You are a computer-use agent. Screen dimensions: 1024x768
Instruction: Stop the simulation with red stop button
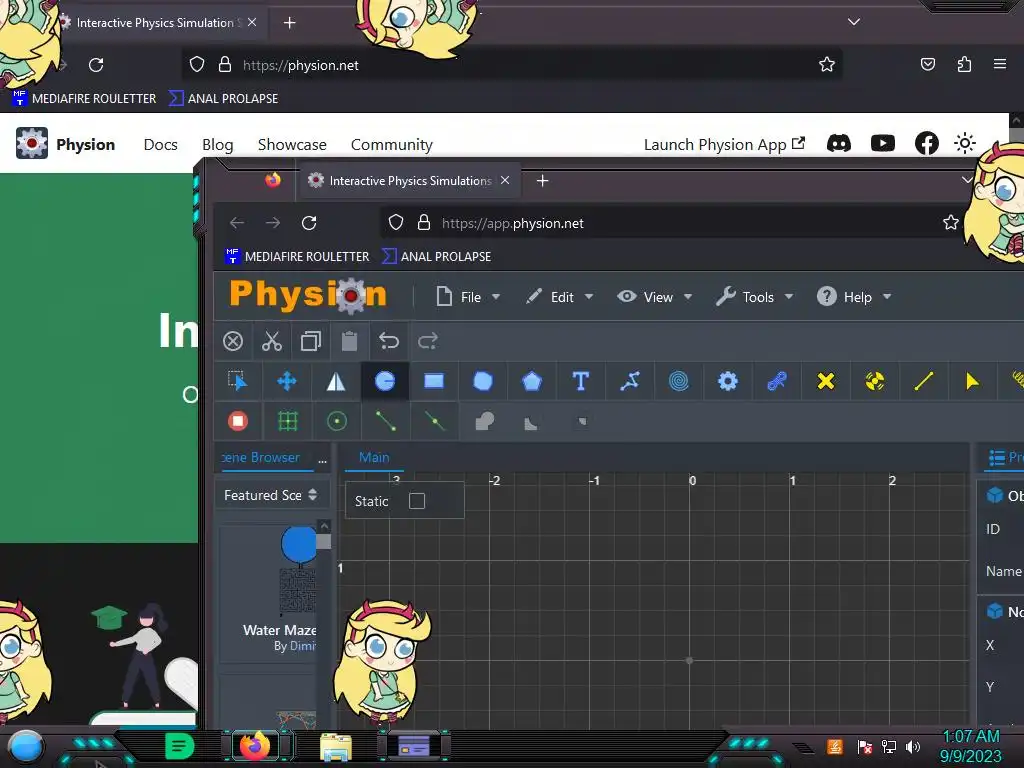238,421
